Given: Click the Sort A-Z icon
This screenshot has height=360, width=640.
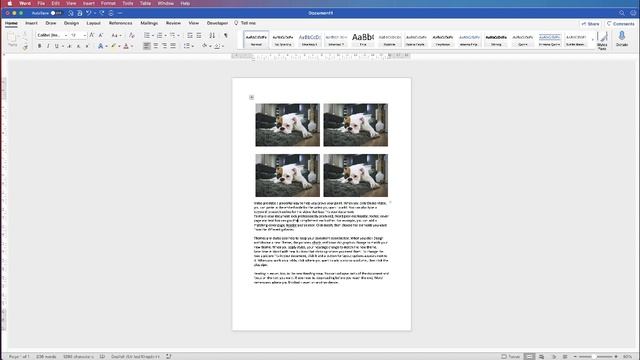Looking at the screenshot, I should [212, 36].
